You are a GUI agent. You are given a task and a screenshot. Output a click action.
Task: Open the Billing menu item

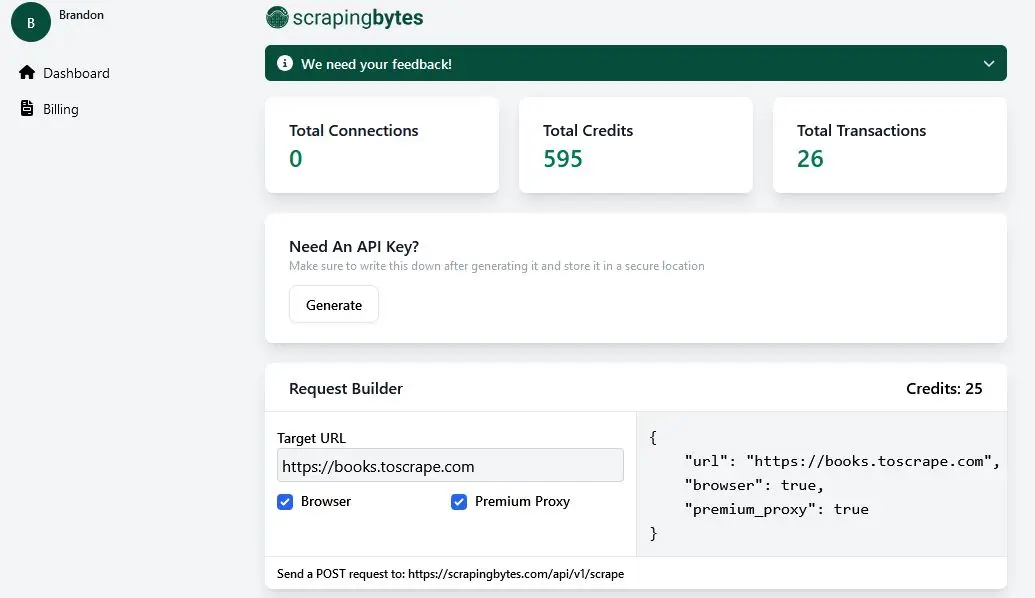(x=60, y=109)
